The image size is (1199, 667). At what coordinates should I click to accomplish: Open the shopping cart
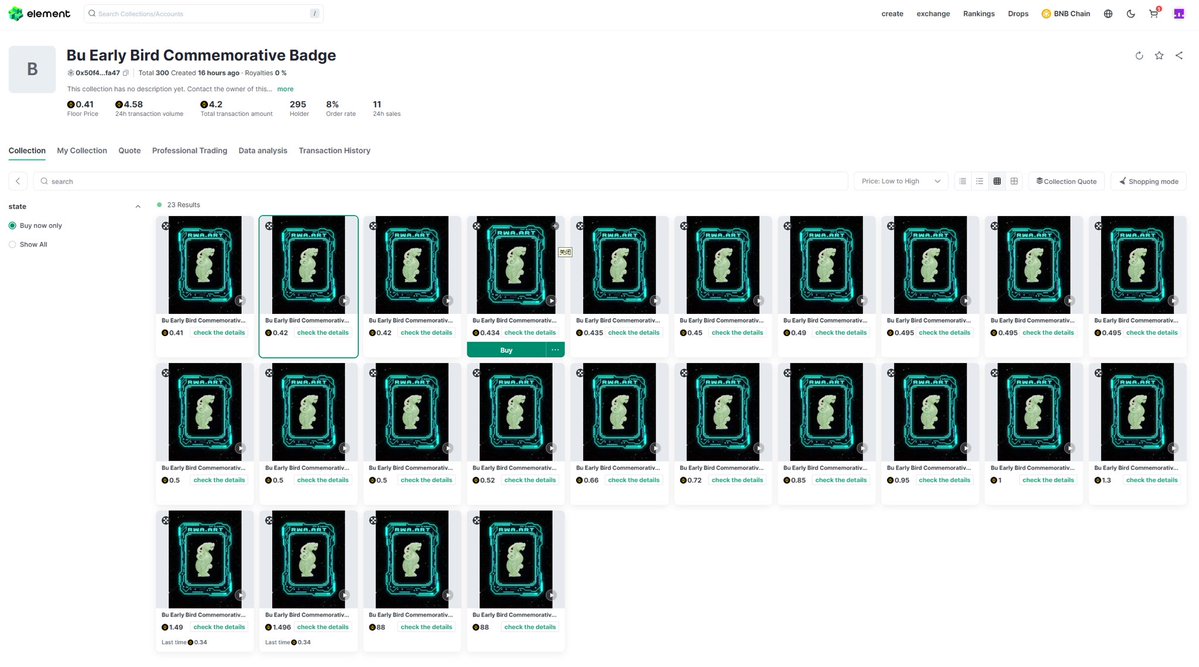click(1154, 14)
